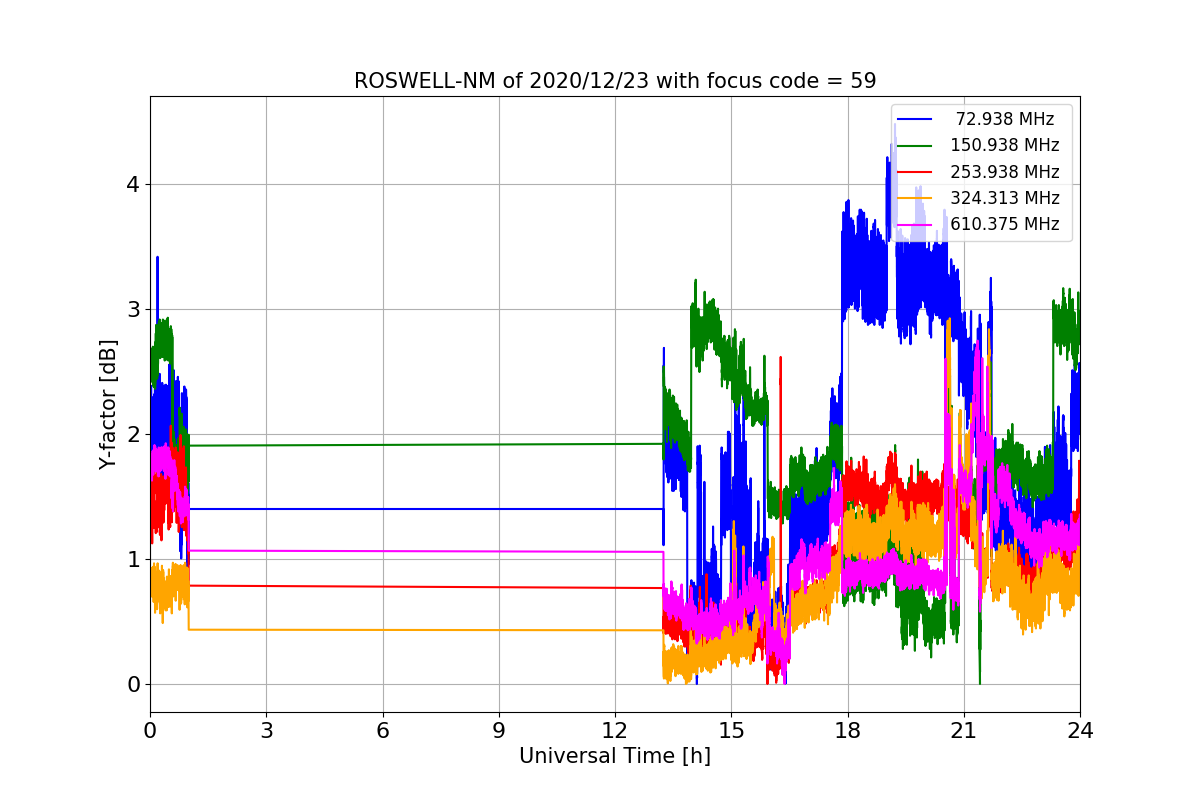Select the '610.375 MHz' legend entry
The width and height of the screenshot is (1200, 800).
pos(1005,224)
